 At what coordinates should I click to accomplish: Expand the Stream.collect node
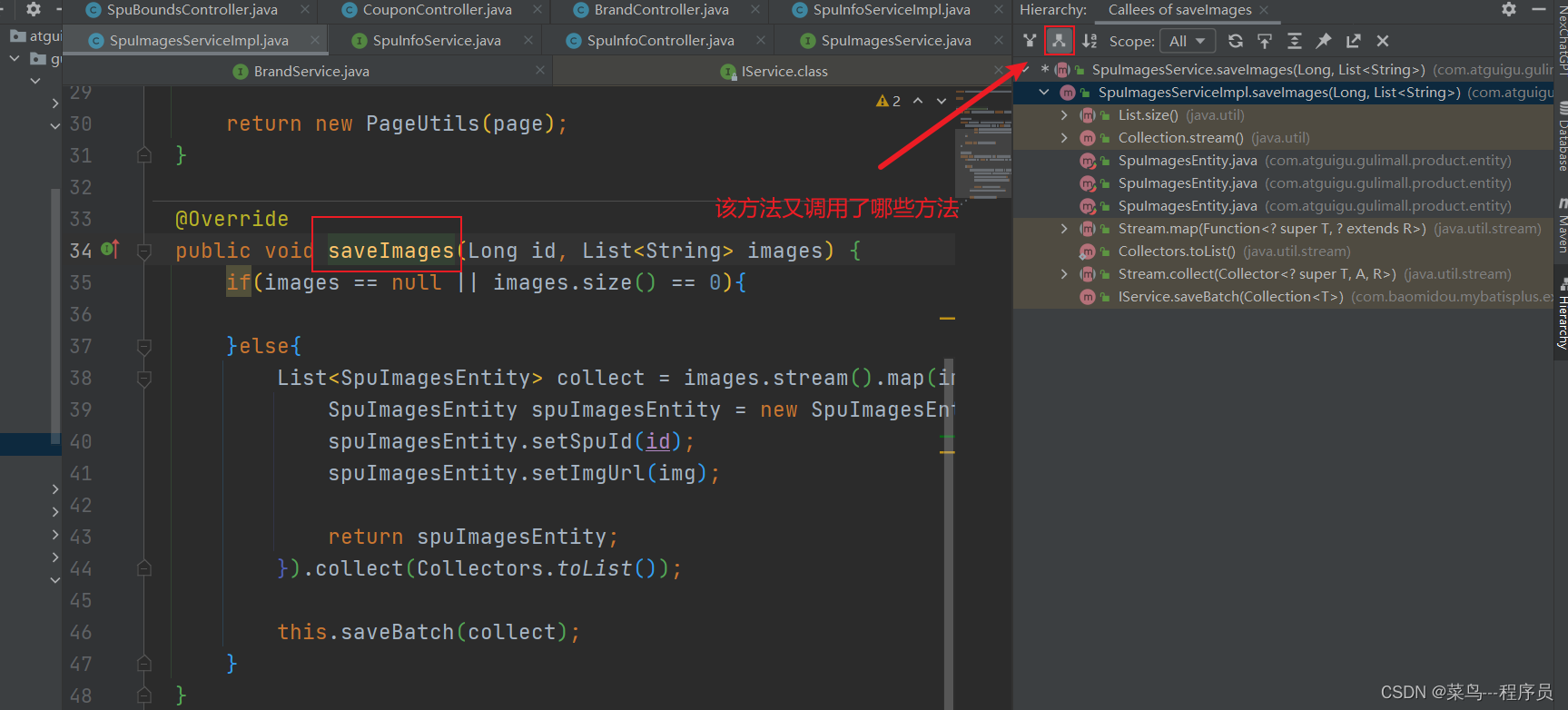click(1064, 274)
